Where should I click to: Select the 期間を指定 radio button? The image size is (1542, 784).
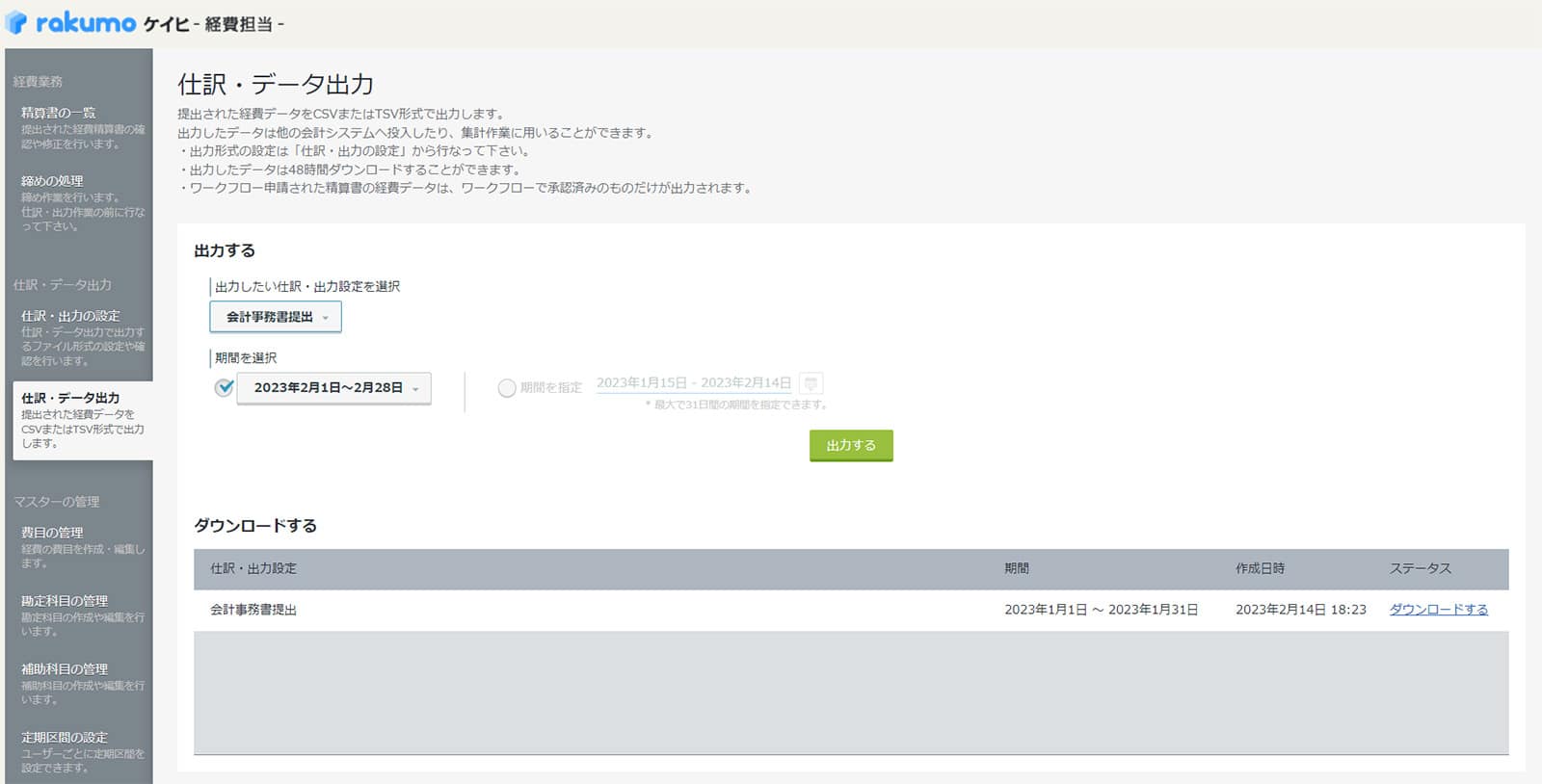click(x=507, y=388)
